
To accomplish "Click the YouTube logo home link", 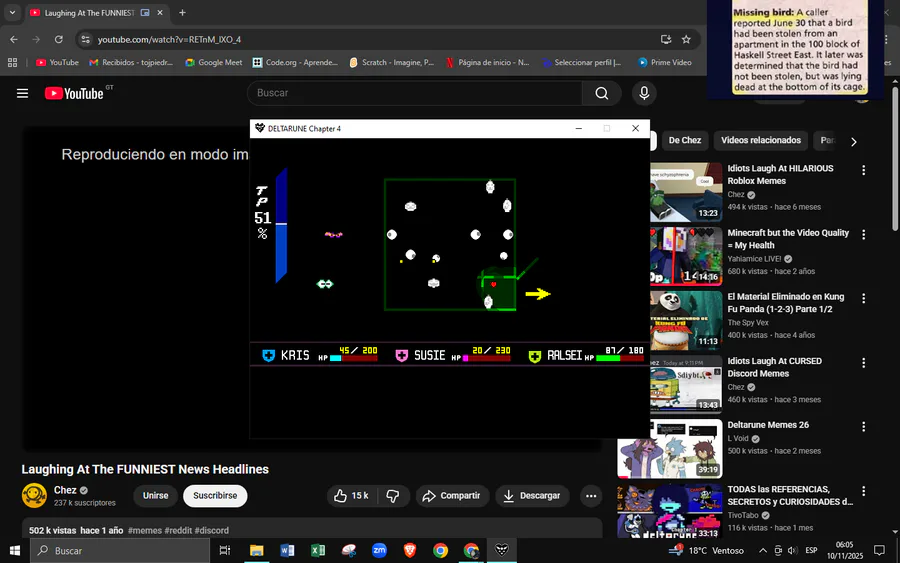I will (75, 93).
